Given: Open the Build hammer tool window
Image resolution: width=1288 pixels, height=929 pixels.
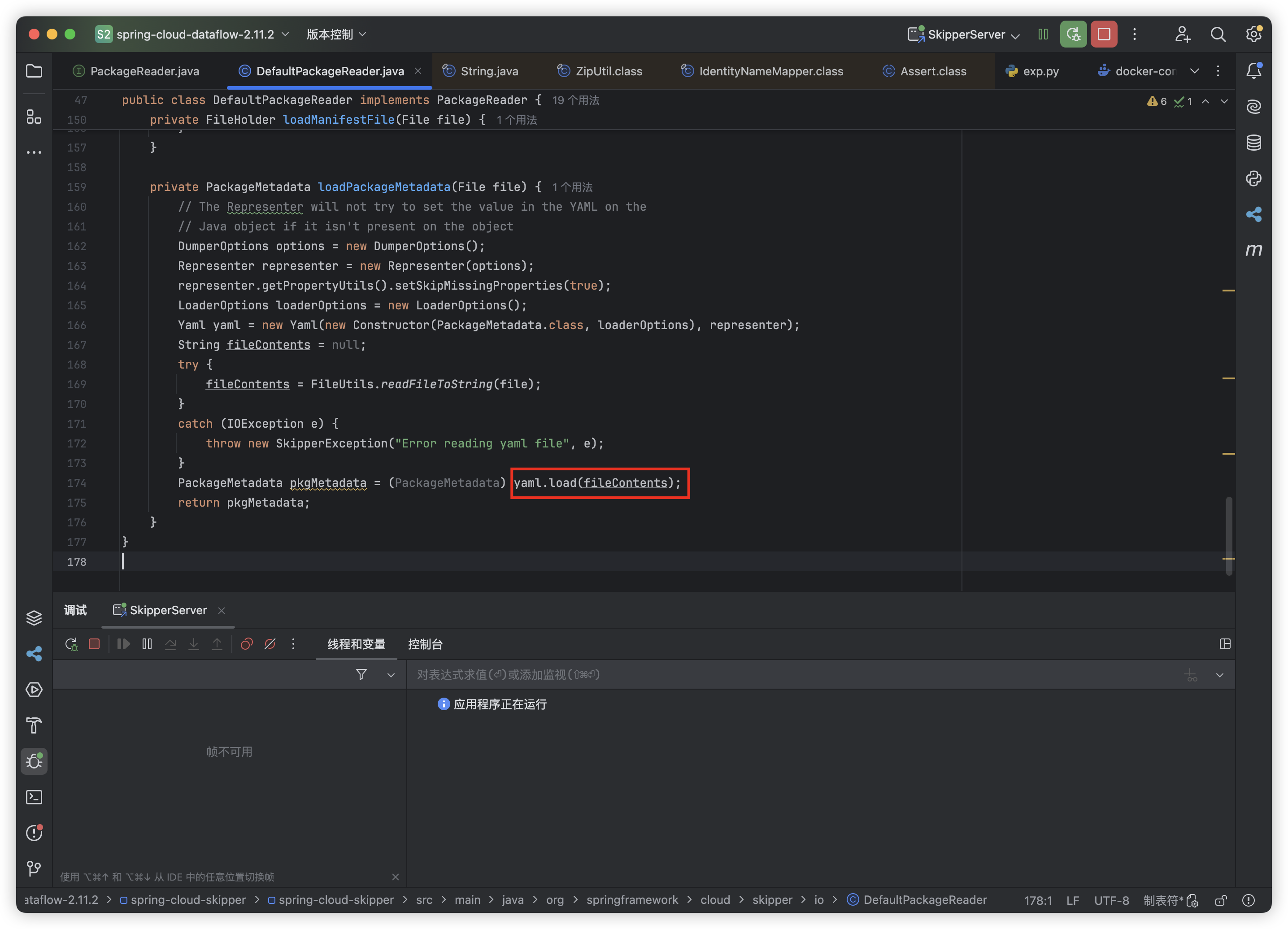Looking at the screenshot, I should coord(34,725).
